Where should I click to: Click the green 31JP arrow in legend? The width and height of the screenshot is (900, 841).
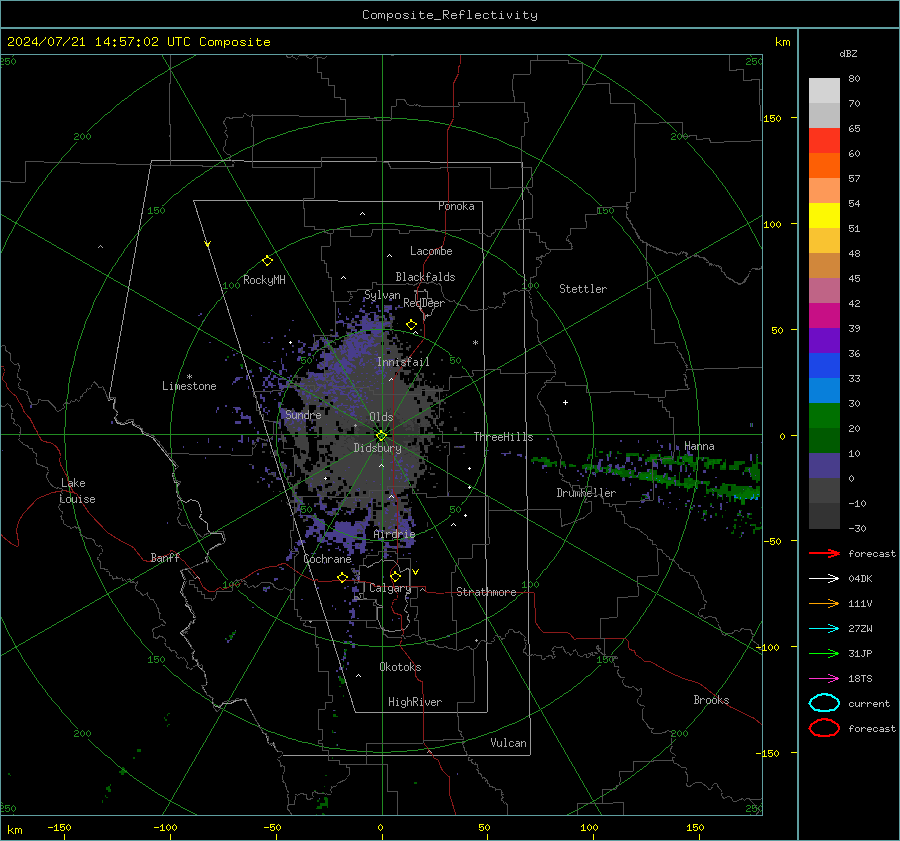pos(824,653)
